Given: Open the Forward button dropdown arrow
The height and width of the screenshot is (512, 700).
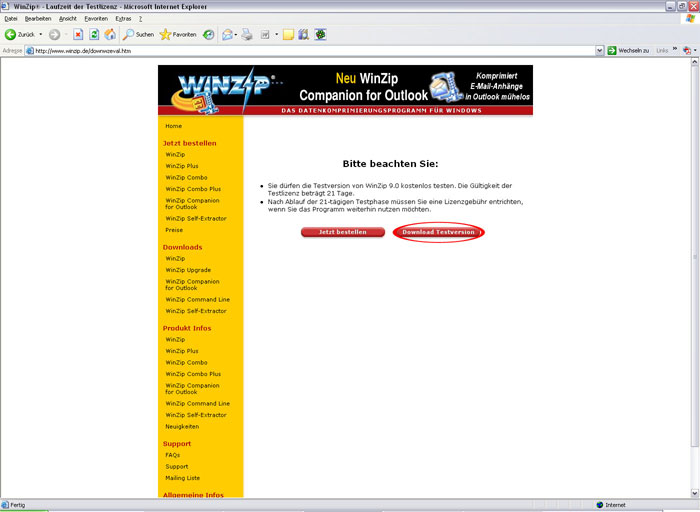Looking at the screenshot, I should click(x=66, y=34).
